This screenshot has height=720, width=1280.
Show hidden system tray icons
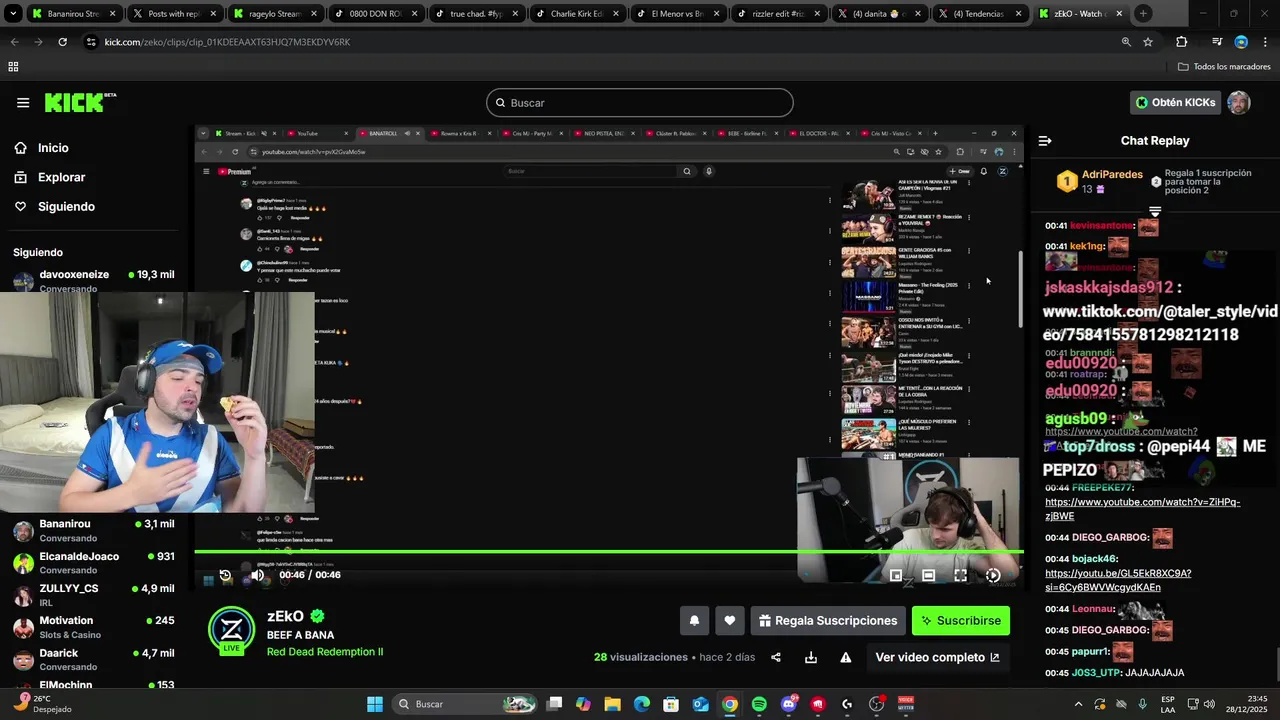[x=1078, y=704]
